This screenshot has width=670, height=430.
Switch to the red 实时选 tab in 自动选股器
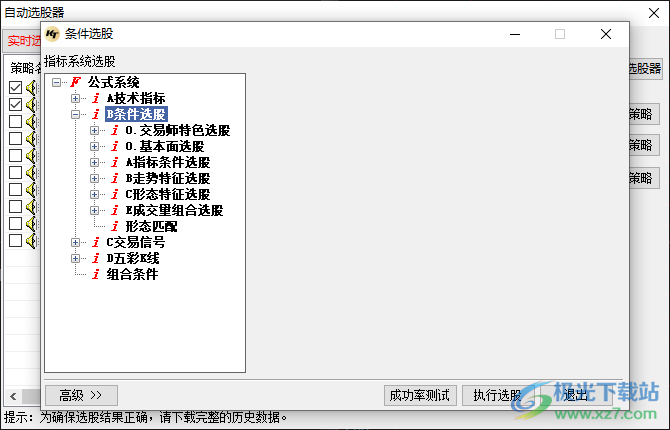click(x=24, y=41)
